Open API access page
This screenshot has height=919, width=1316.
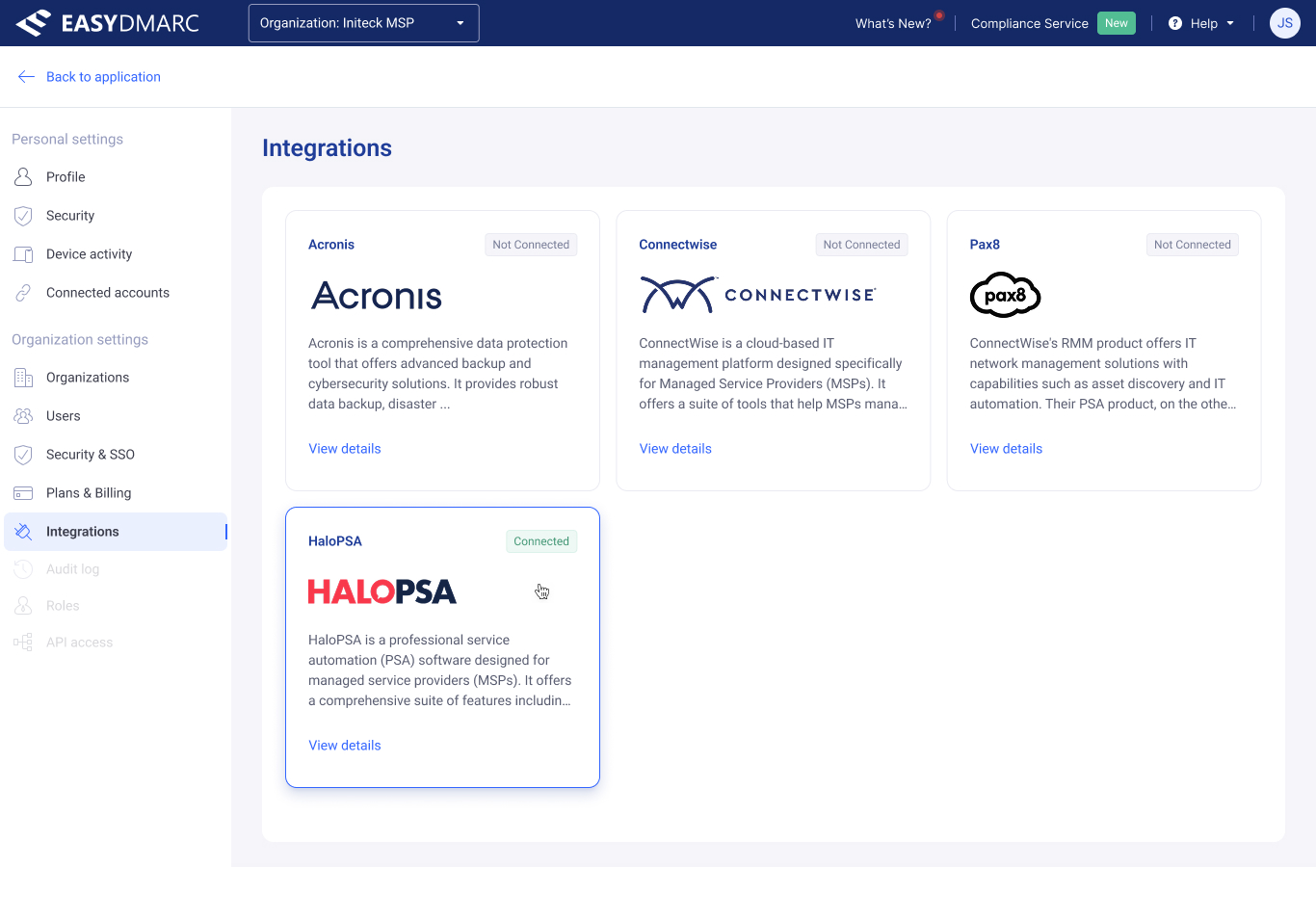pyautogui.click(x=80, y=643)
